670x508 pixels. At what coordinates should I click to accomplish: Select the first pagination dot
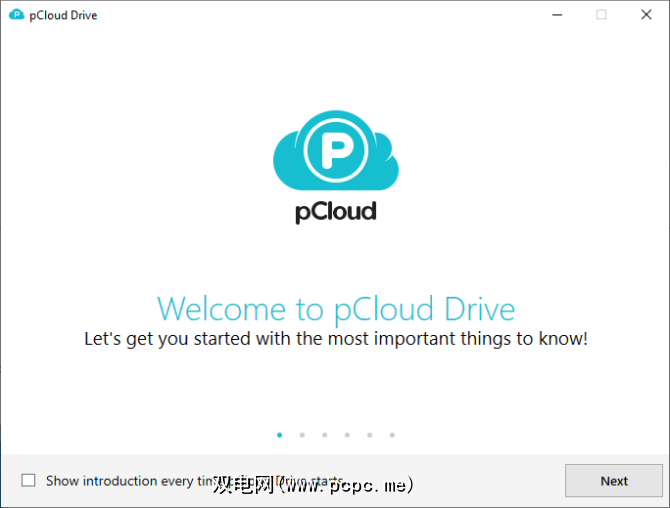(279, 435)
